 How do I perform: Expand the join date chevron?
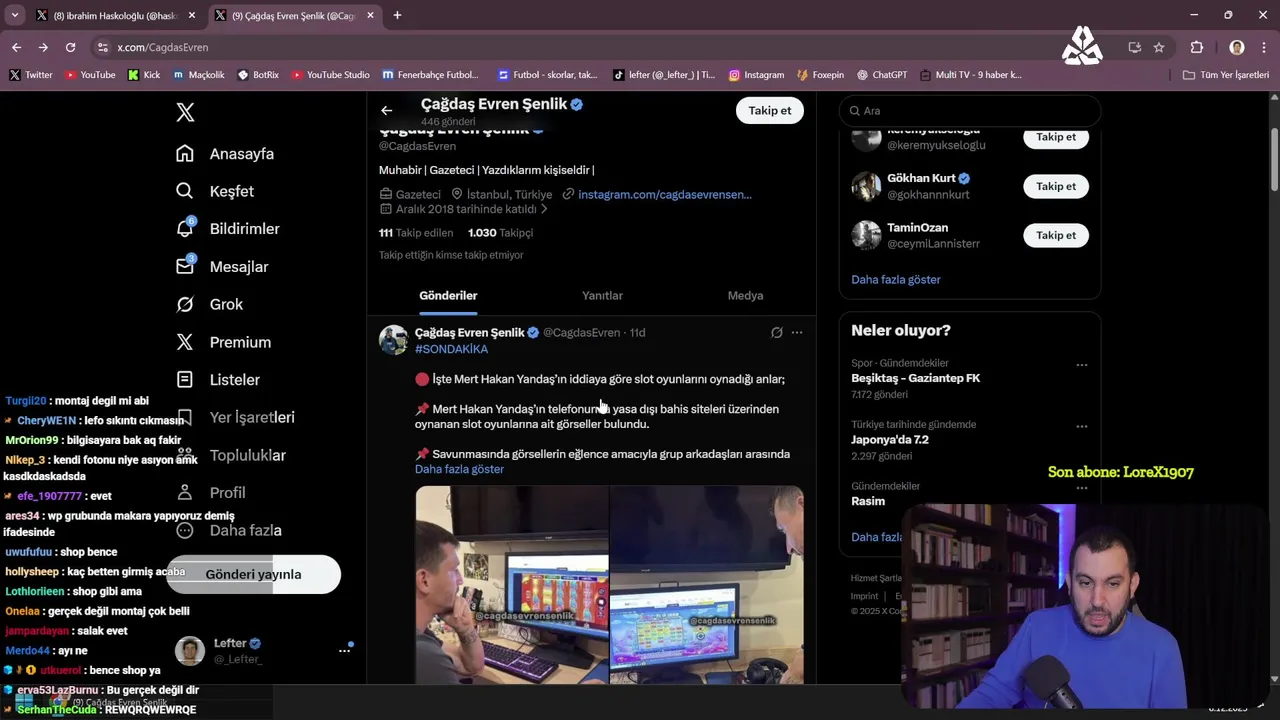(544, 210)
